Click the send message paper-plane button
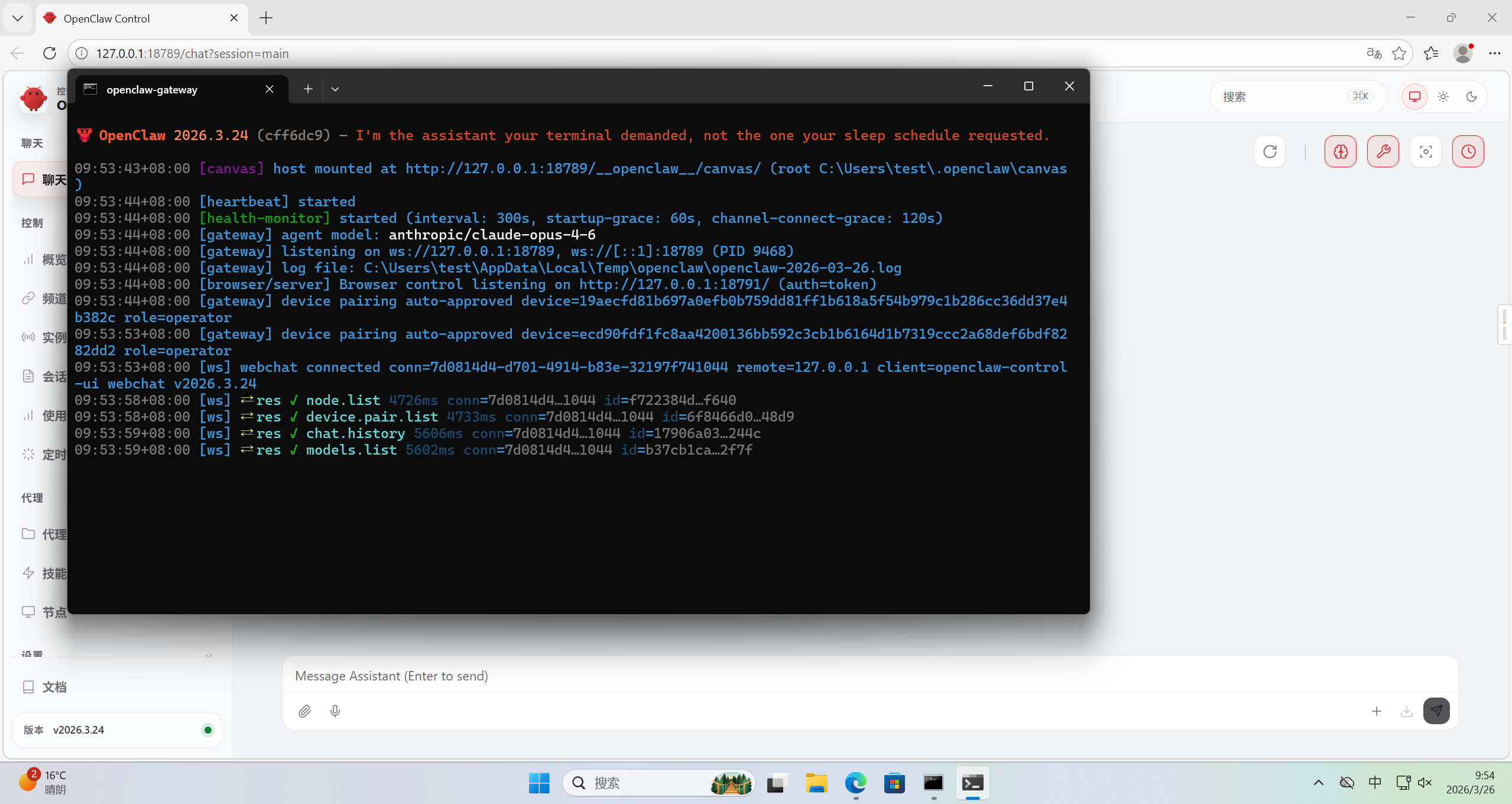The image size is (1512, 804). 1436,711
